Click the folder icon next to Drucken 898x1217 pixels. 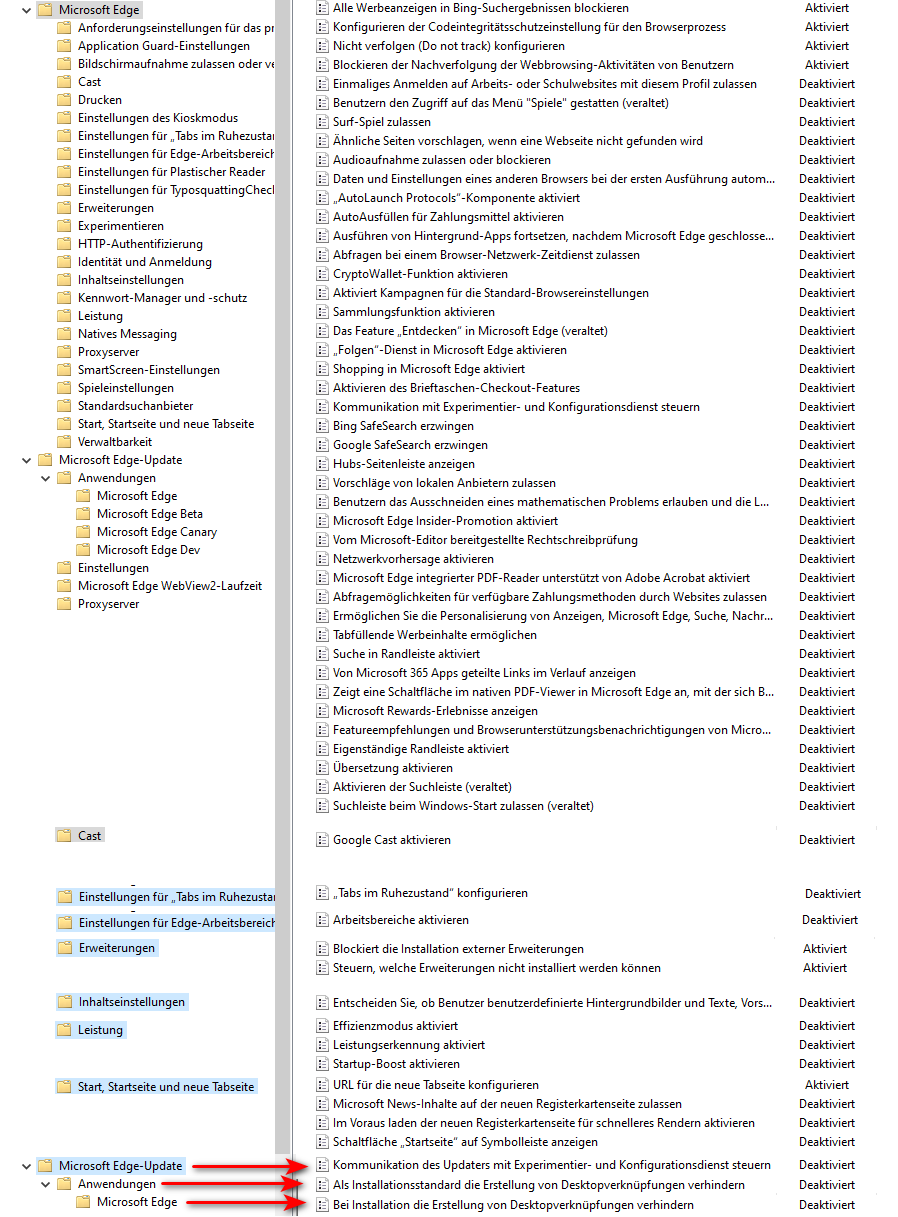point(64,100)
